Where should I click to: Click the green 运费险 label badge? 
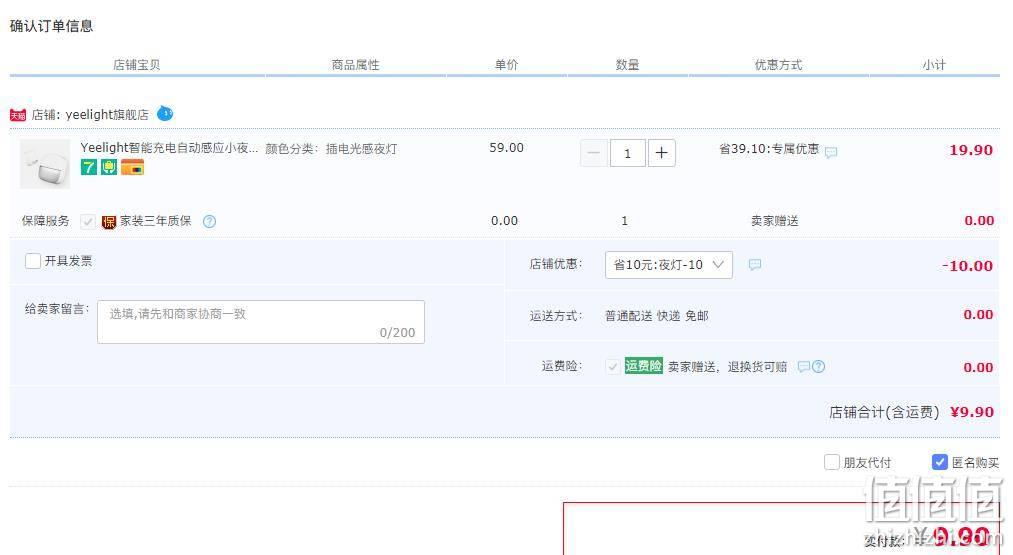643,366
